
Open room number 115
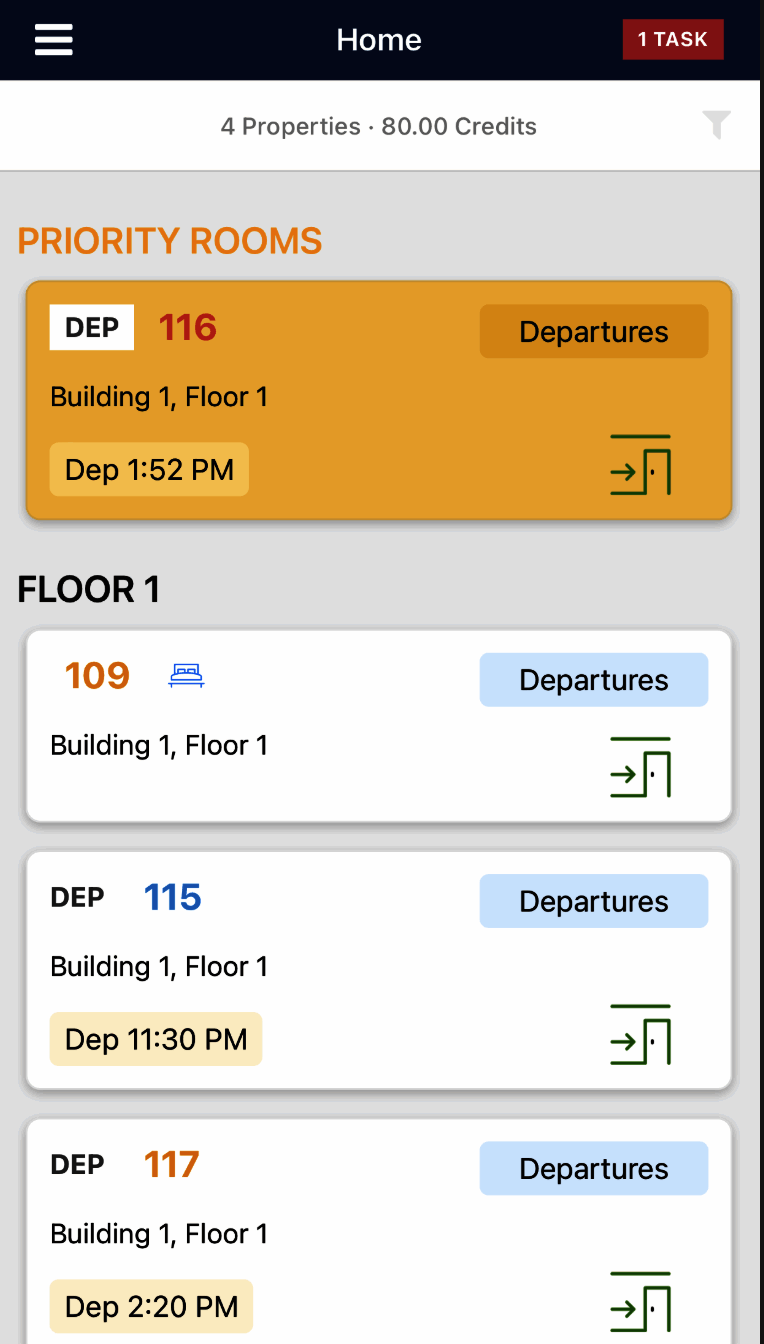click(x=172, y=898)
